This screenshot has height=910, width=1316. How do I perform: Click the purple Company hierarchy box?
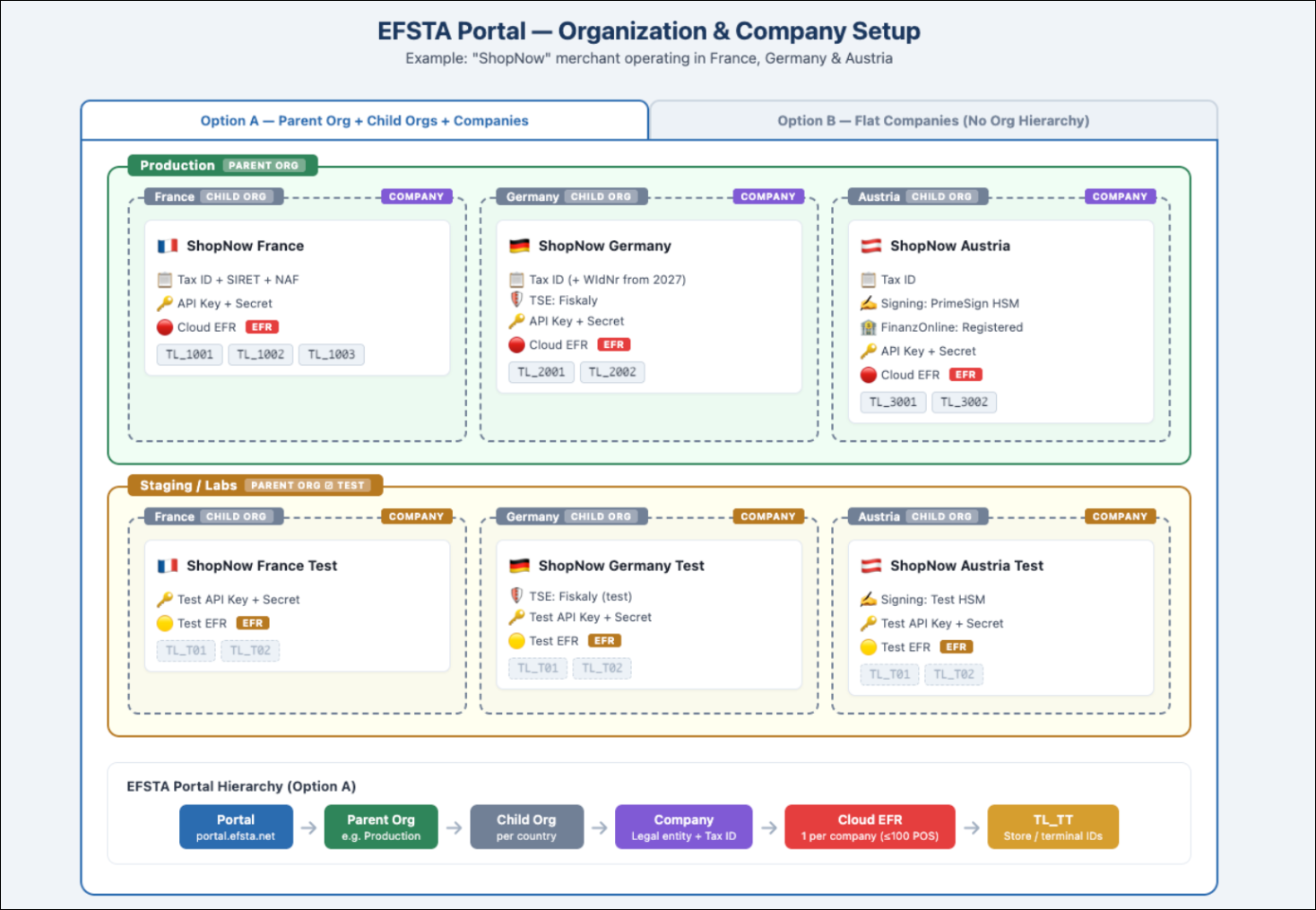click(x=683, y=827)
